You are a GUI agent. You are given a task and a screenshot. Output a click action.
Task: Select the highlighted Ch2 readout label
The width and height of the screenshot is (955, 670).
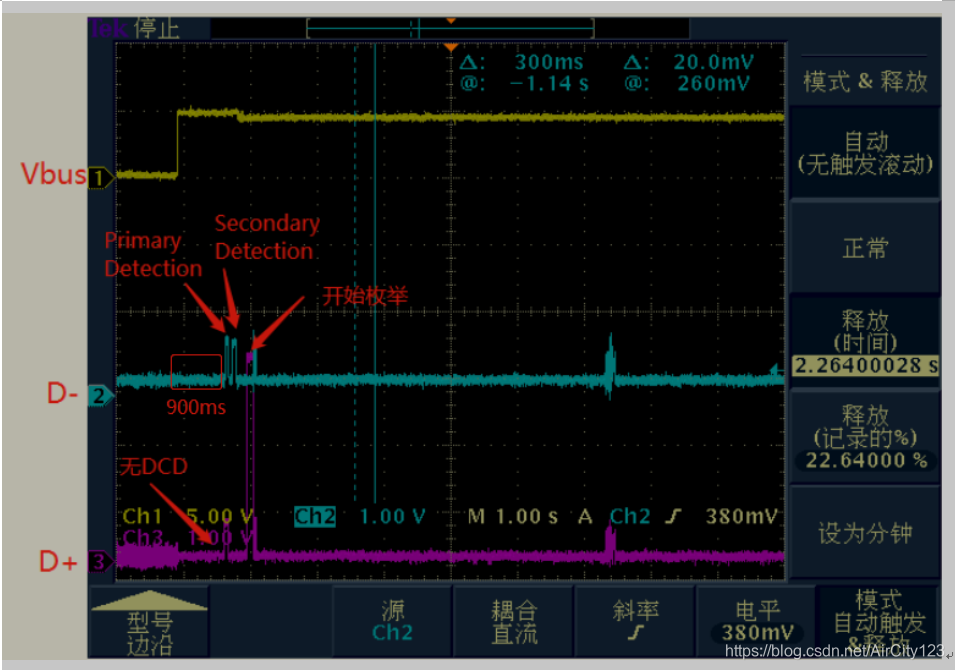pos(315,517)
